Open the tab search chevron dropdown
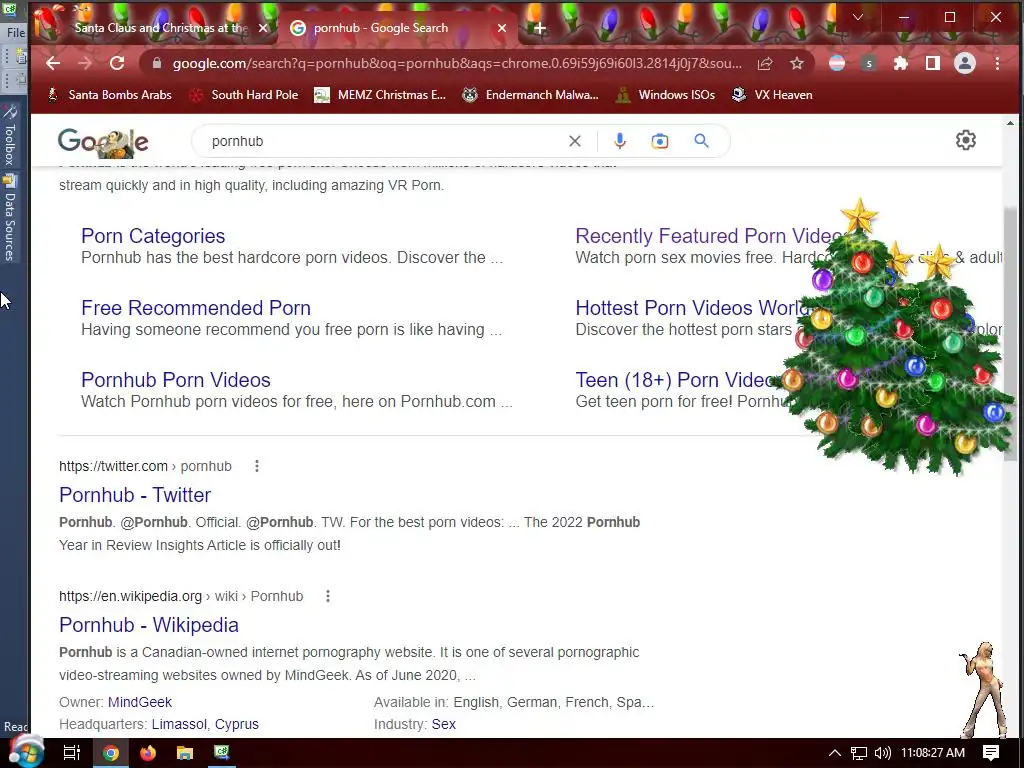Viewport: 1024px width, 768px height. pos(858,17)
